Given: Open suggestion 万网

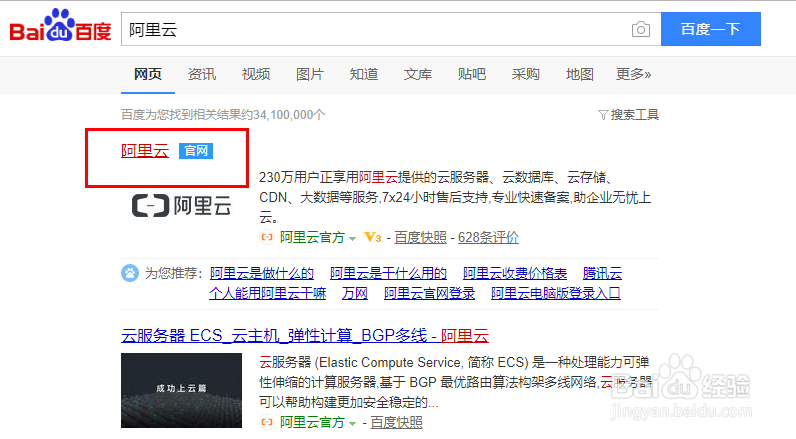Looking at the screenshot, I should [x=355, y=293].
